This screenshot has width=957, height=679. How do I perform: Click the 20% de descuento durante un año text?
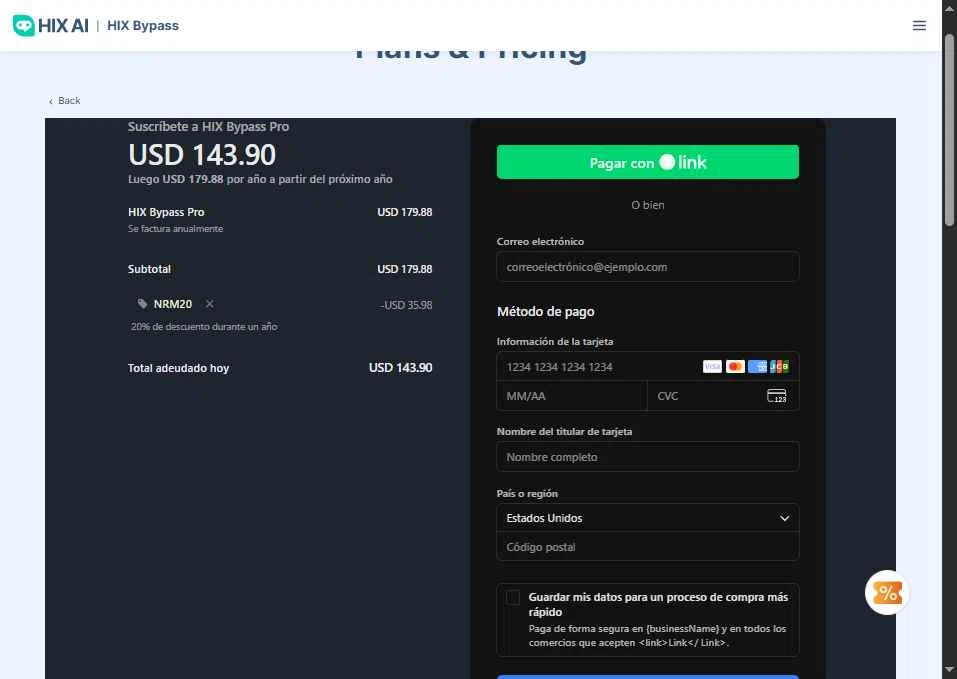204,327
